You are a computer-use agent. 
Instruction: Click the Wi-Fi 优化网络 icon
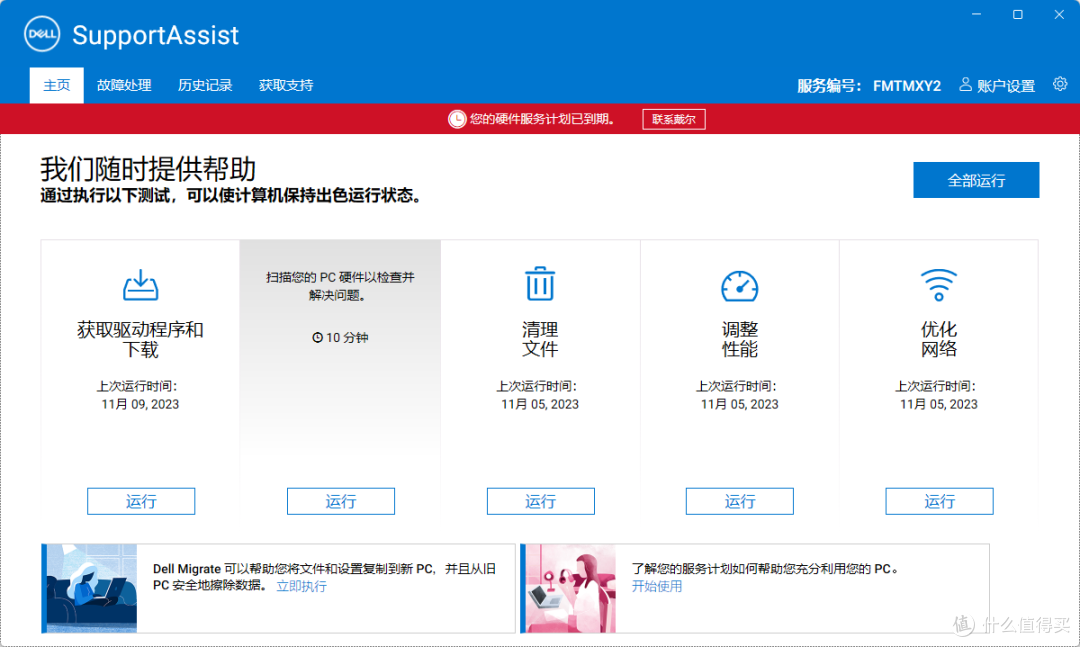[x=939, y=285]
